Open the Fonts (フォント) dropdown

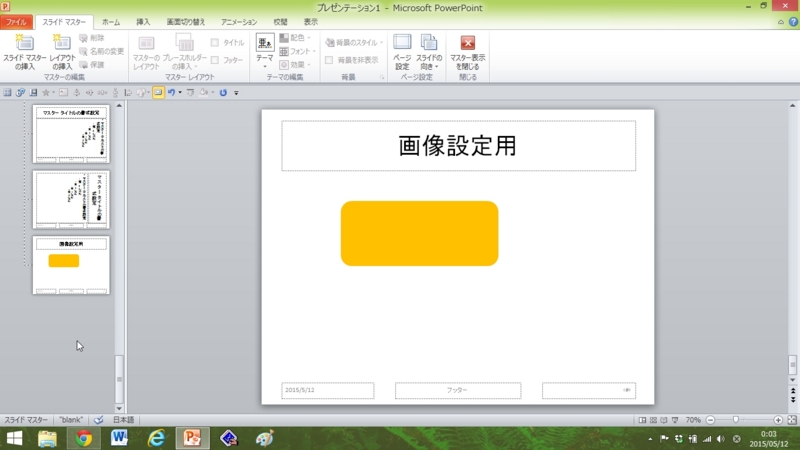coord(297,52)
